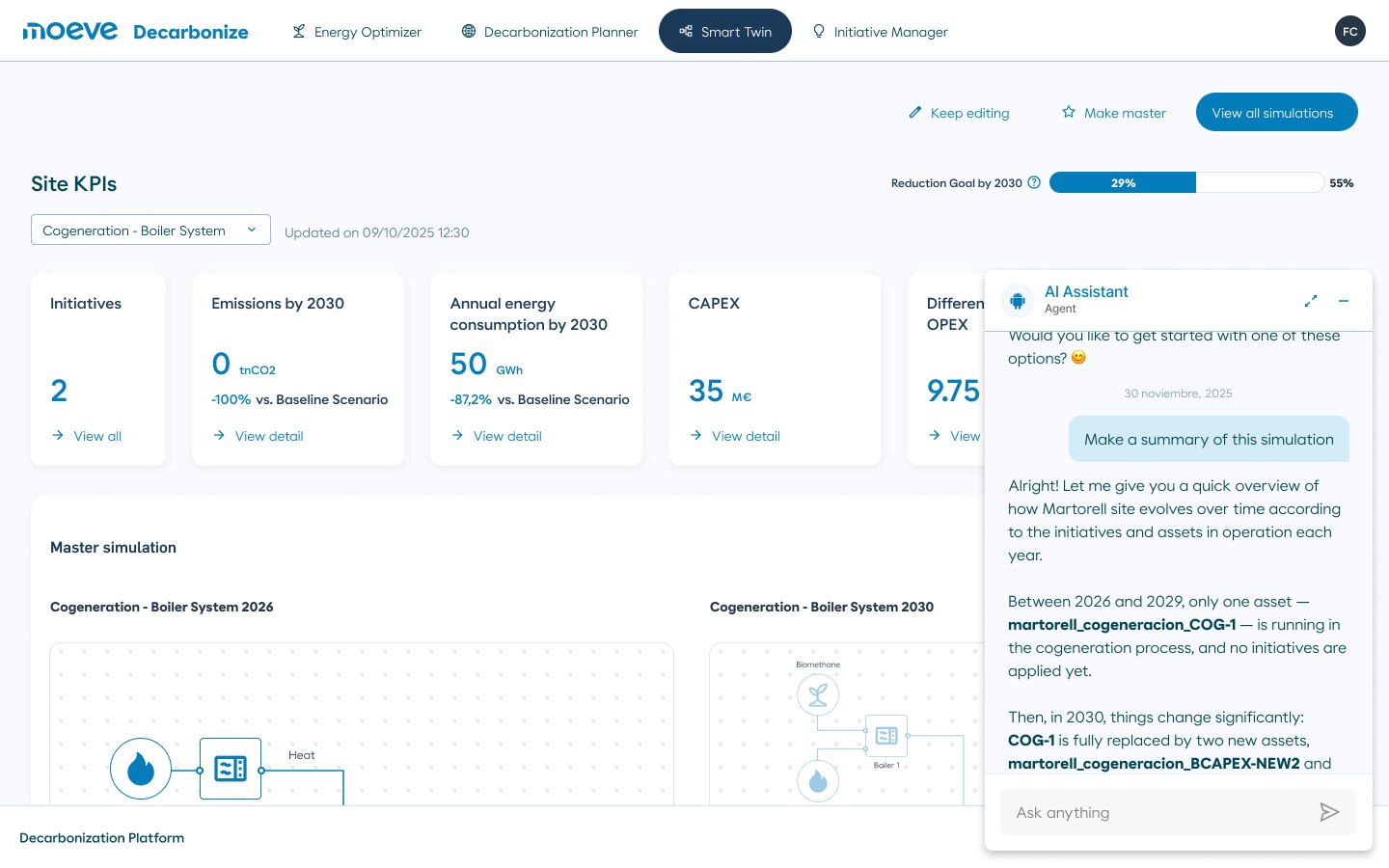Click Make master star button
Viewport: 1389px width, 868px height.
pyautogui.click(x=1114, y=113)
